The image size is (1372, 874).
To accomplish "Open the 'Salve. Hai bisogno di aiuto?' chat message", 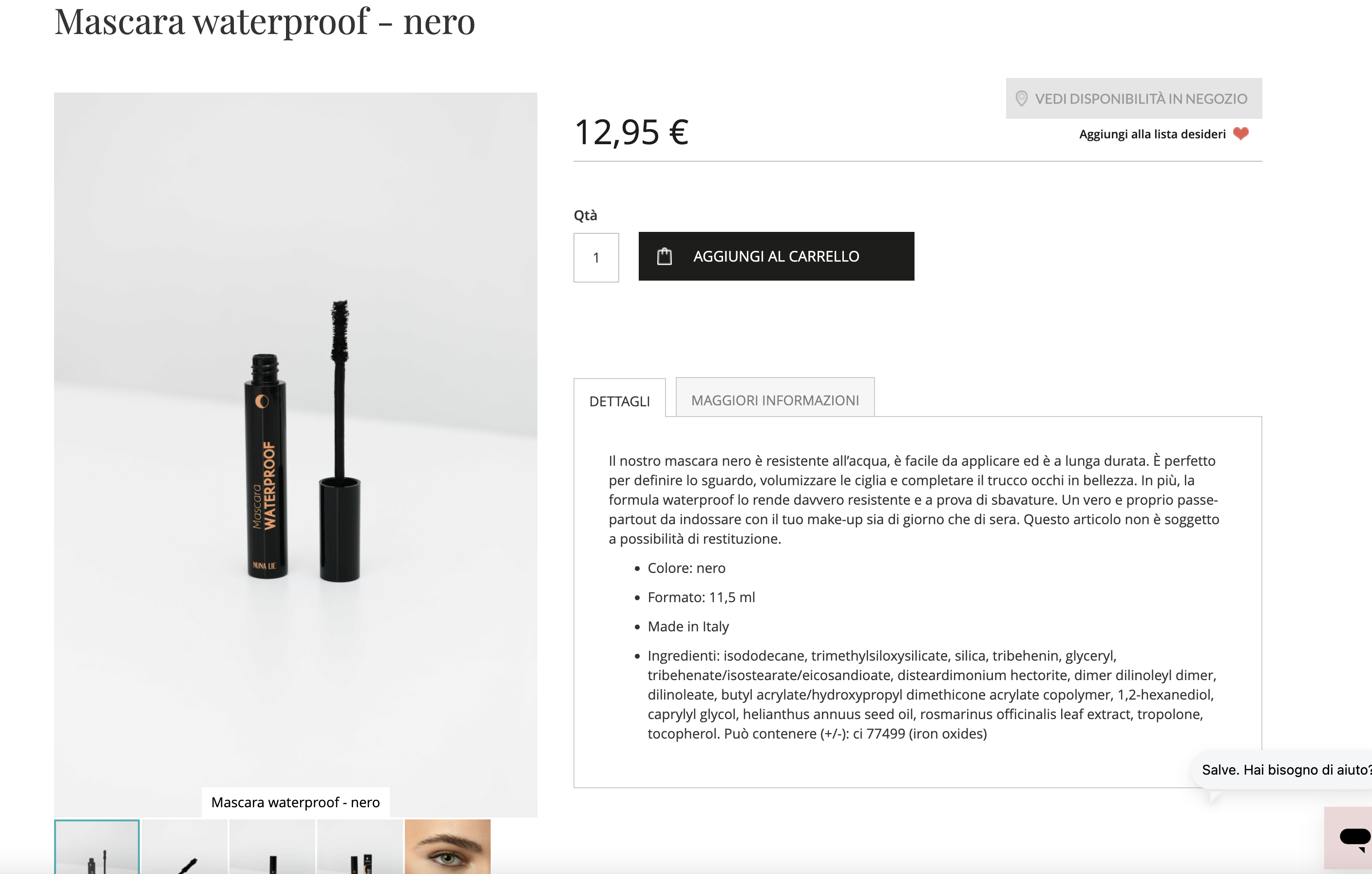I will pyautogui.click(x=1285, y=770).
